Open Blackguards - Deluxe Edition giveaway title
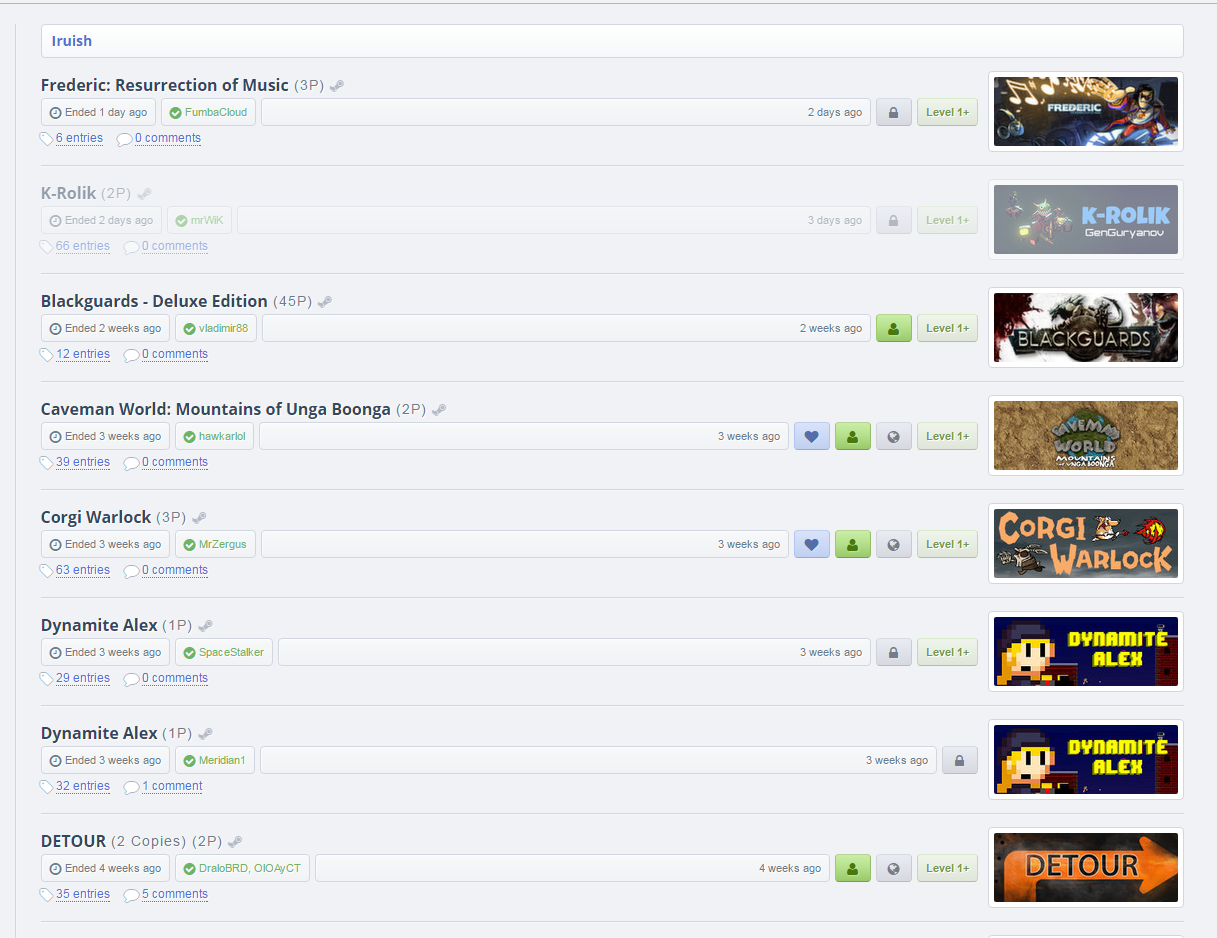The width and height of the screenshot is (1217, 938). click(x=154, y=301)
